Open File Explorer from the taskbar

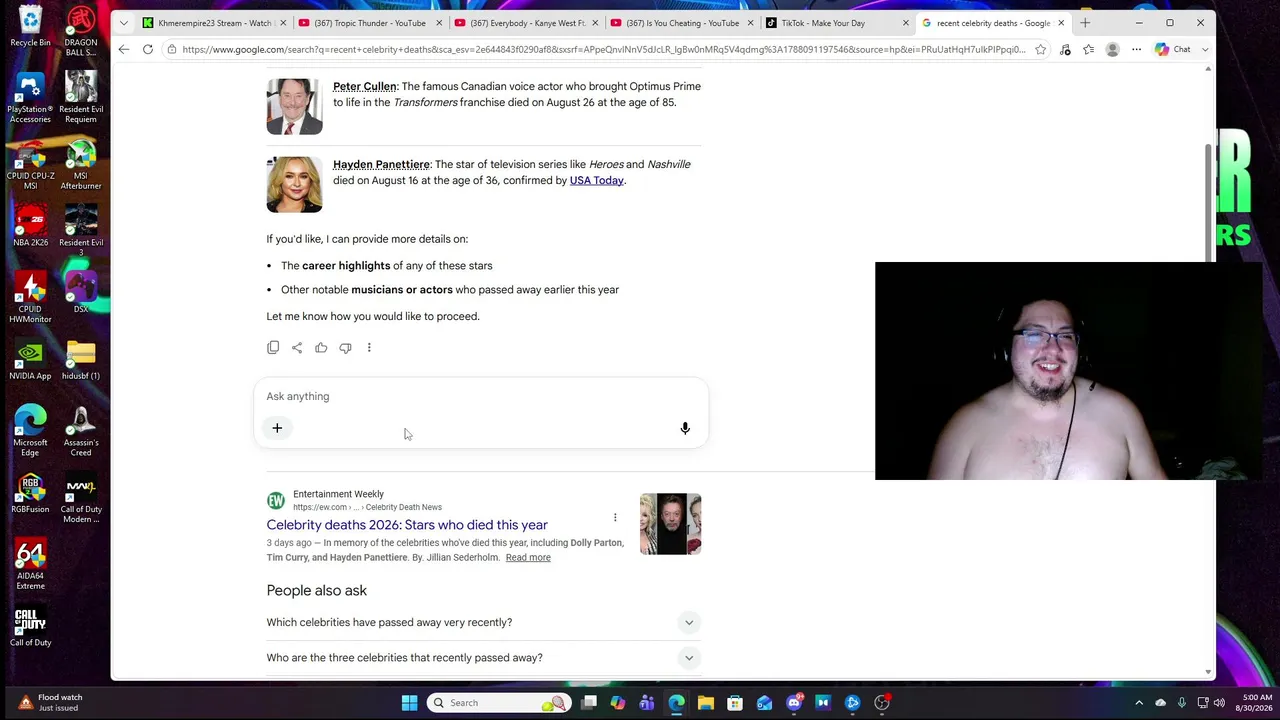pos(706,703)
